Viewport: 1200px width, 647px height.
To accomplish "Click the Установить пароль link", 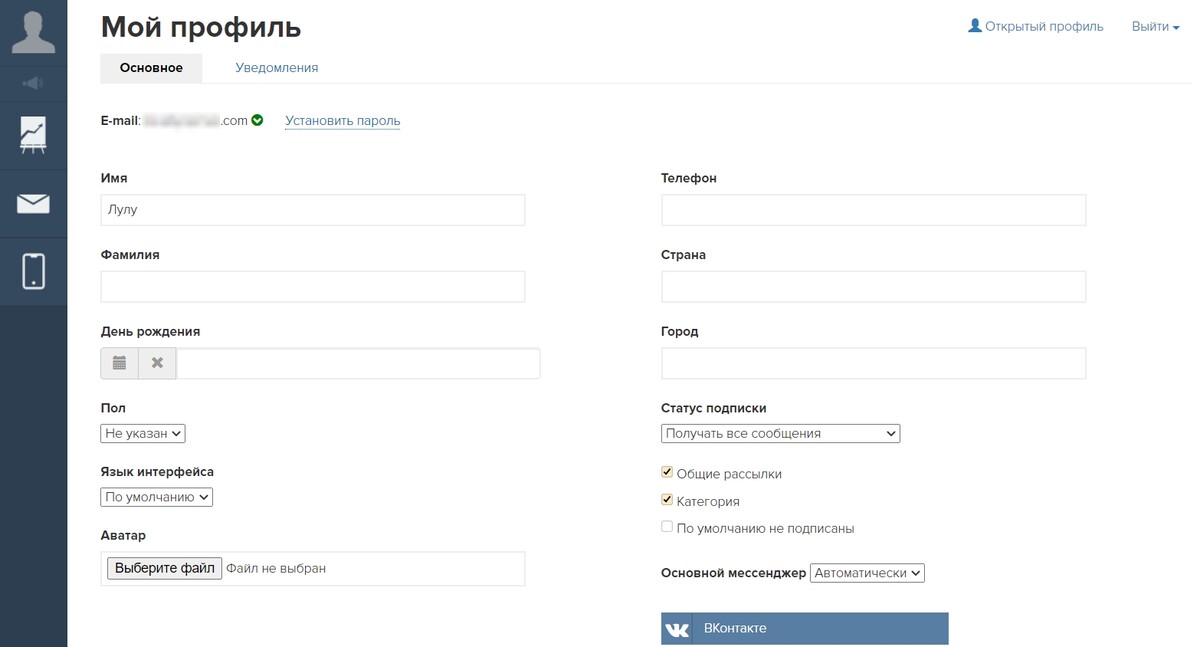I will point(342,121).
